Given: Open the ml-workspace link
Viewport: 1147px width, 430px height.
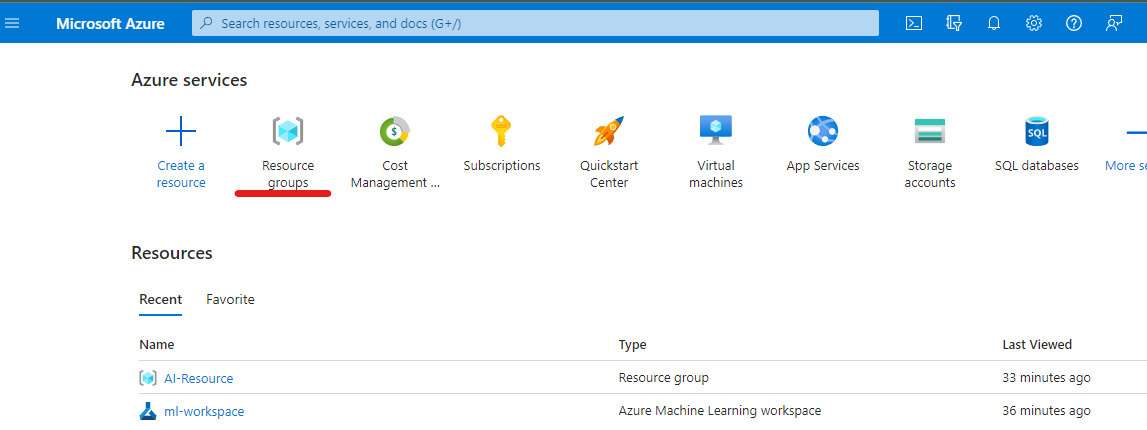Looking at the screenshot, I should point(204,412).
